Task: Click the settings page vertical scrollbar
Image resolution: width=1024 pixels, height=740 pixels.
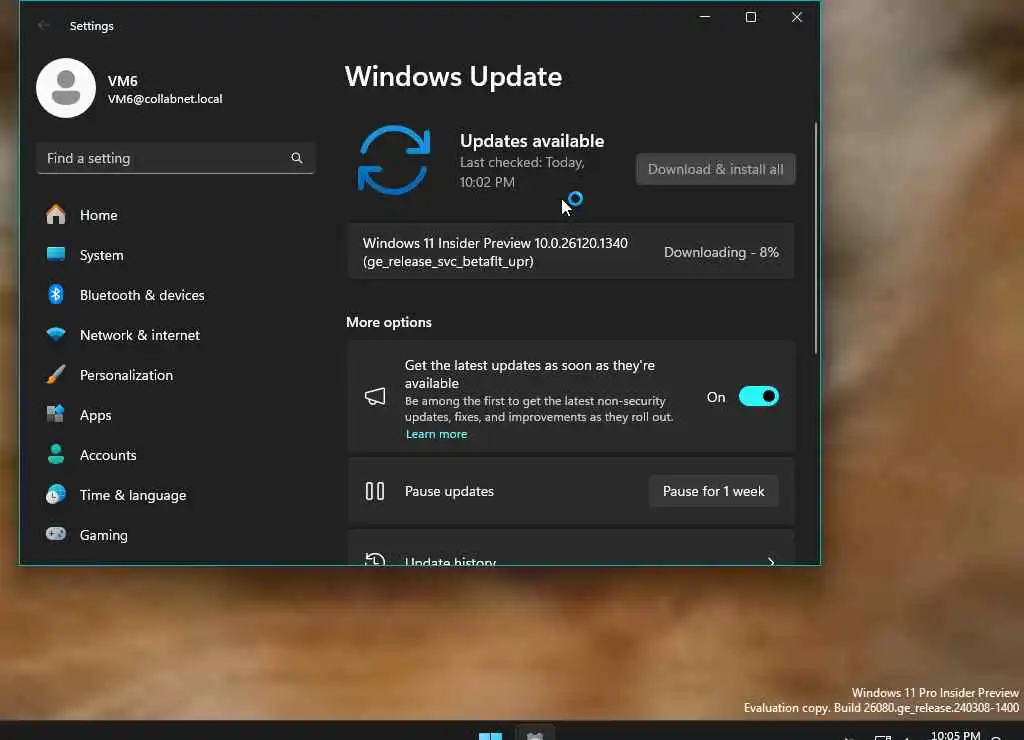Action: [816, 238]
